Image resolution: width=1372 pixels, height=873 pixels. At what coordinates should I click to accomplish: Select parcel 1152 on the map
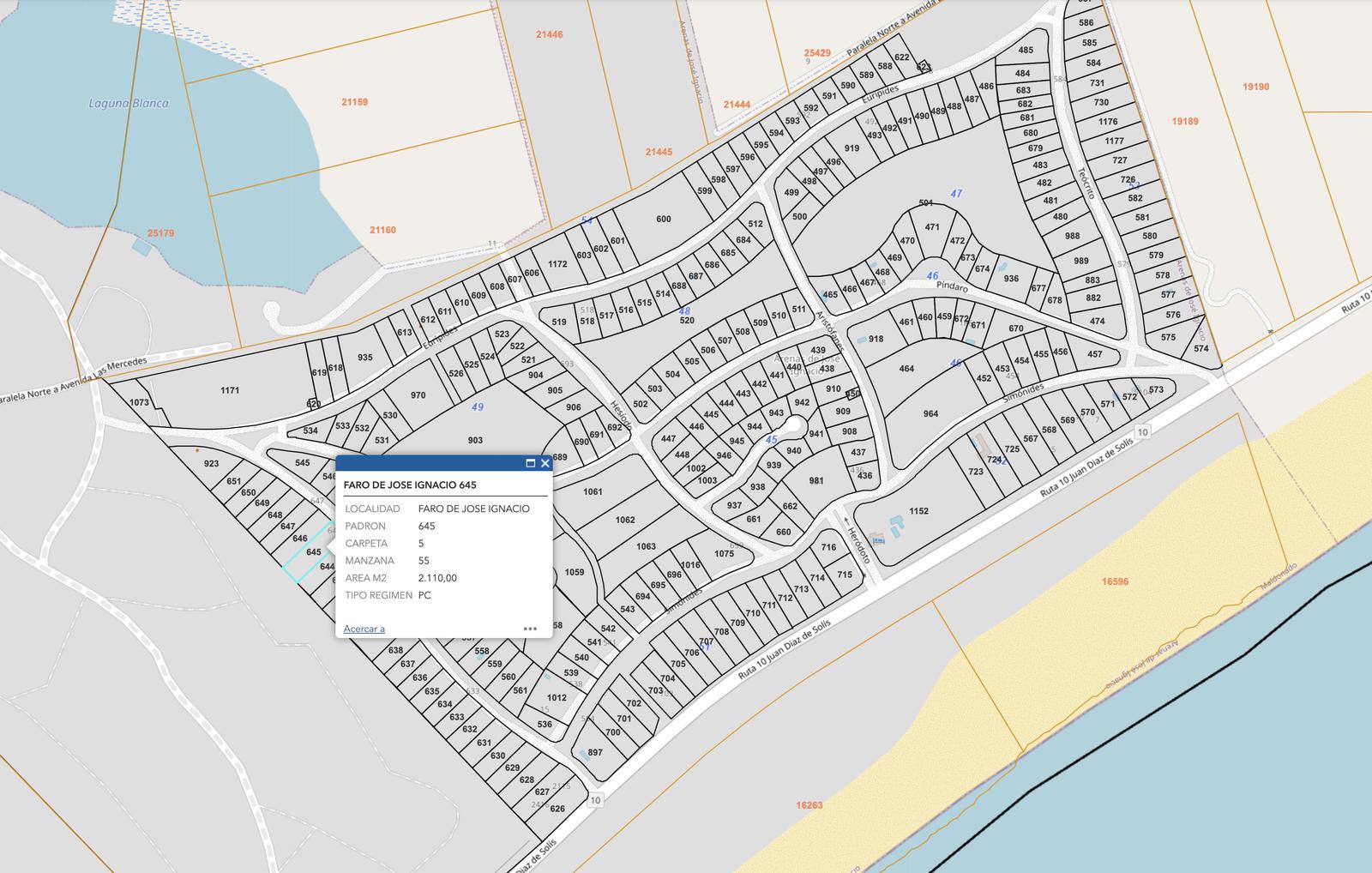918,511
